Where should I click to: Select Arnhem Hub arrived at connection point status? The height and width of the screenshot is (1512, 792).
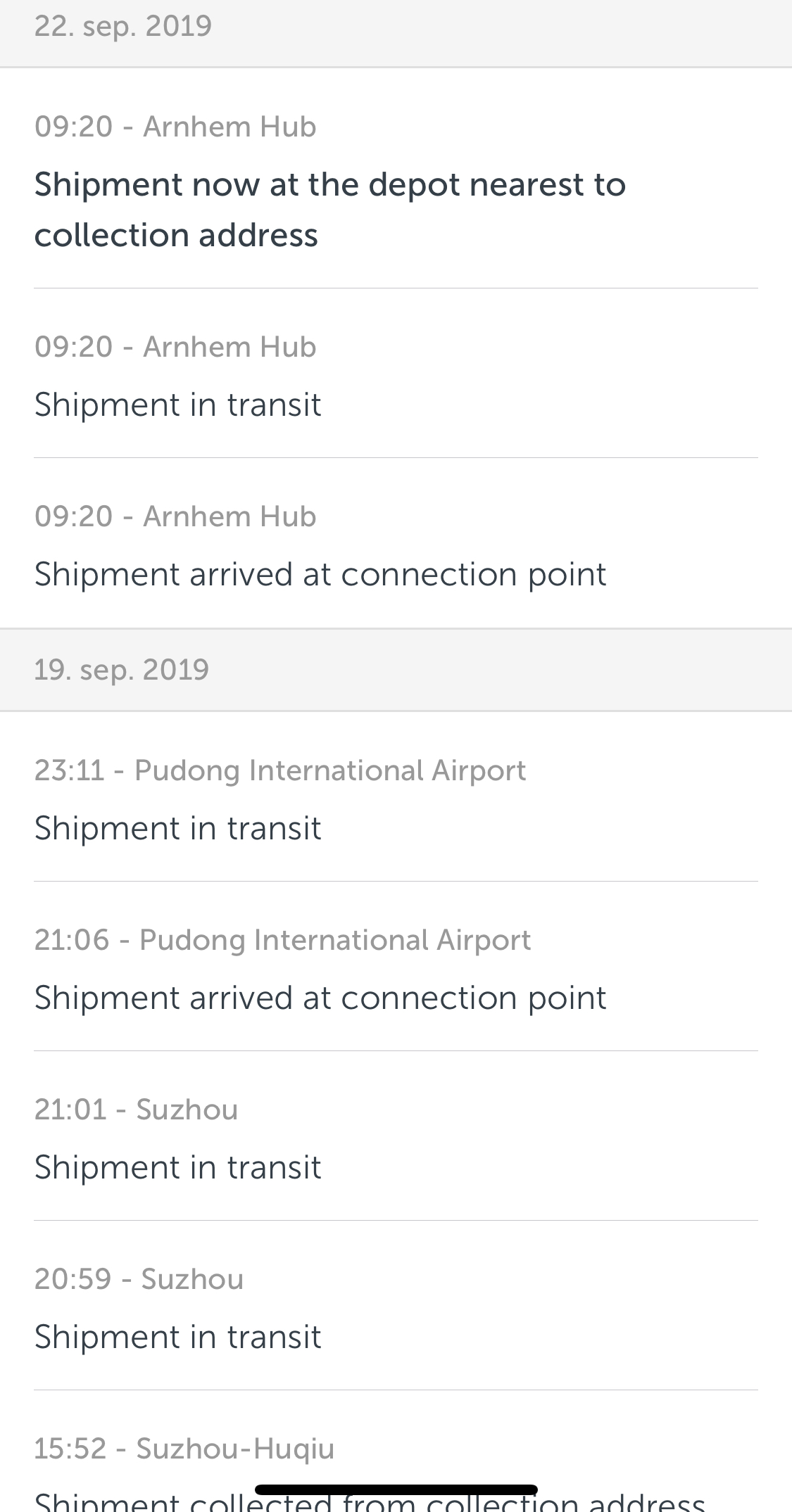(320, 574)
